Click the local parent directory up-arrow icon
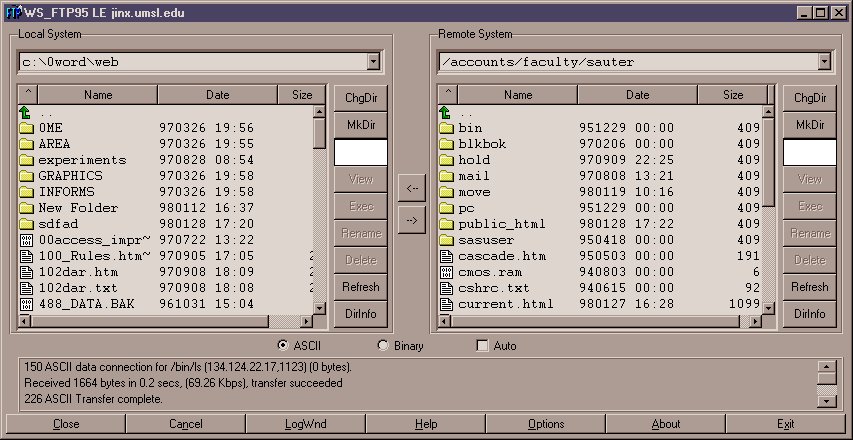Screen dimensions: 853x440 click(x=26, y=113)
